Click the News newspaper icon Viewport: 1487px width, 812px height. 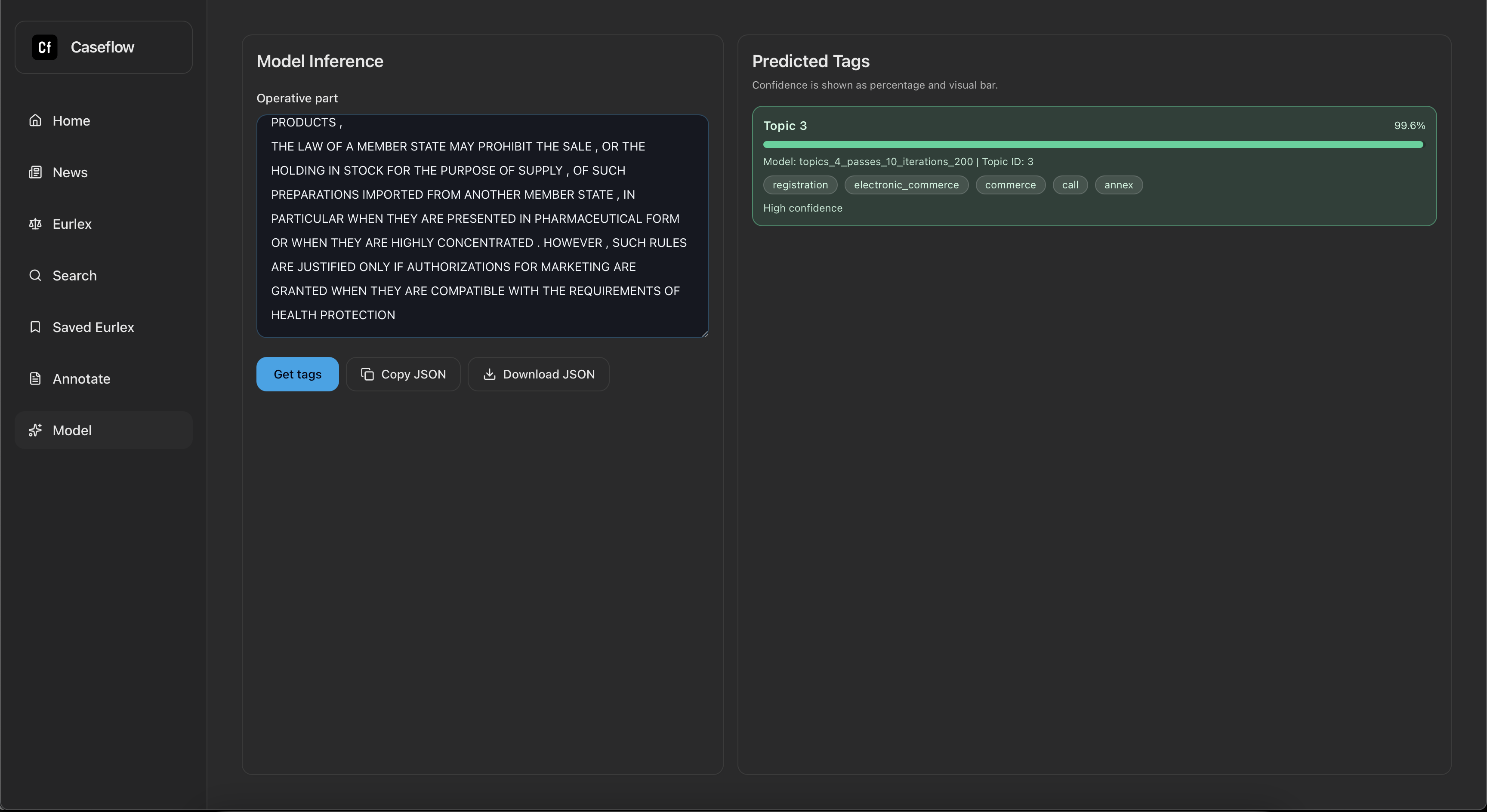tap(35, 172)
